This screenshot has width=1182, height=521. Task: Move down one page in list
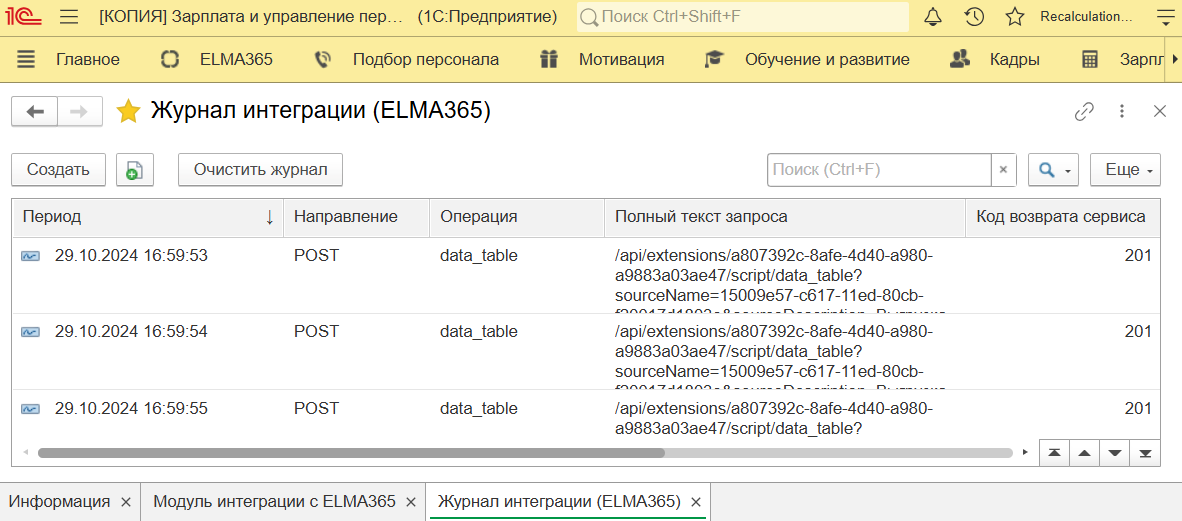click(x=1115, y=453)
